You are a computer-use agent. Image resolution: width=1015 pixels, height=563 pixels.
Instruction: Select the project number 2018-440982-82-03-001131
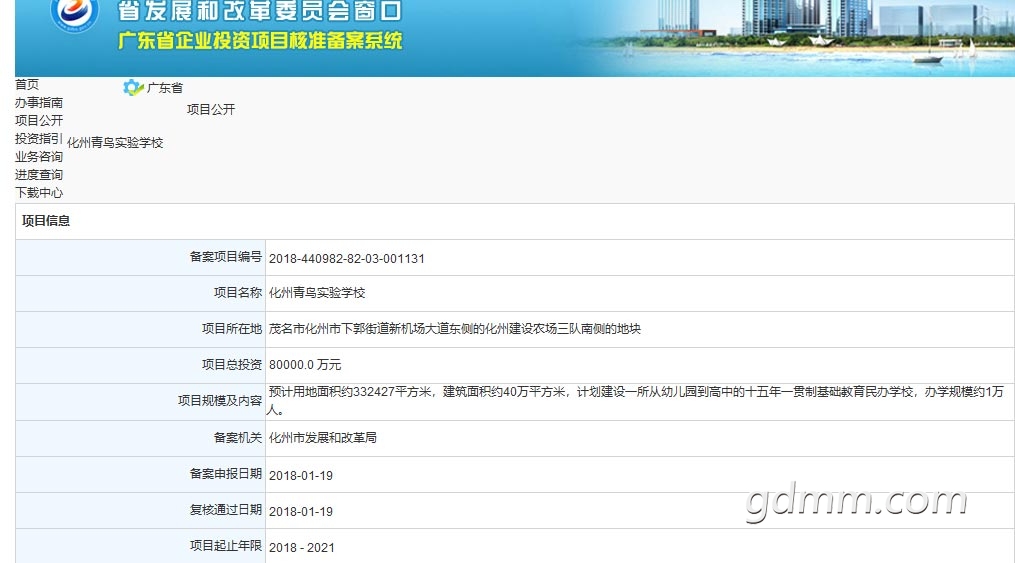click(347, 258)
